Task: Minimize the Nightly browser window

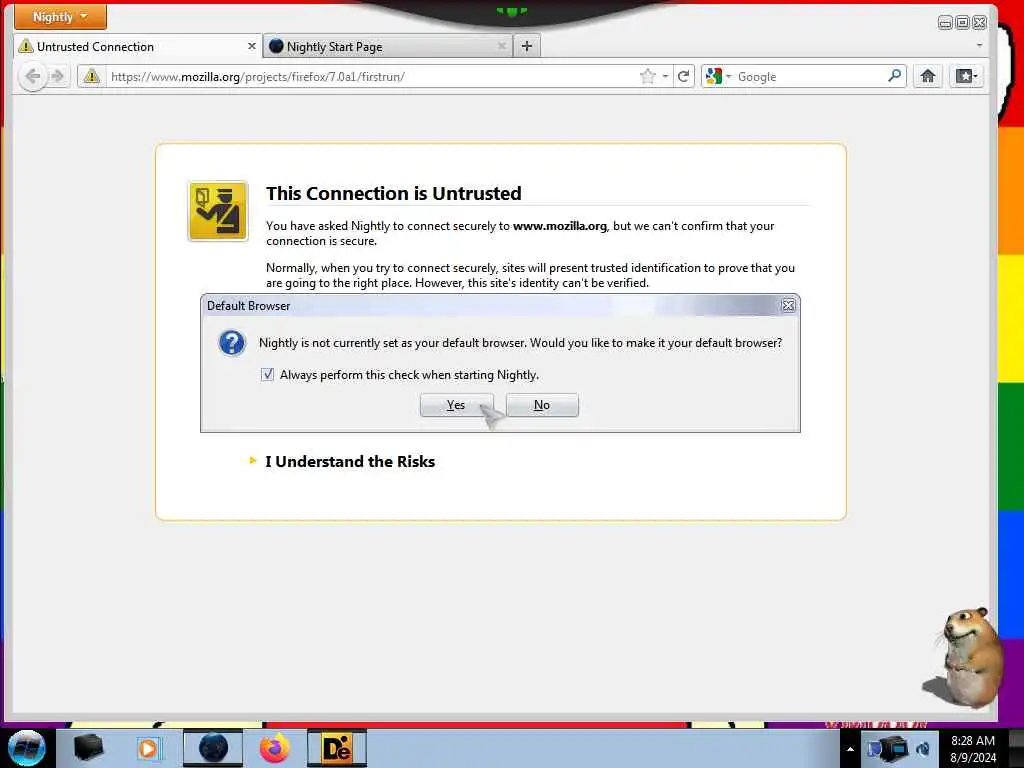Action: (945, 23)
